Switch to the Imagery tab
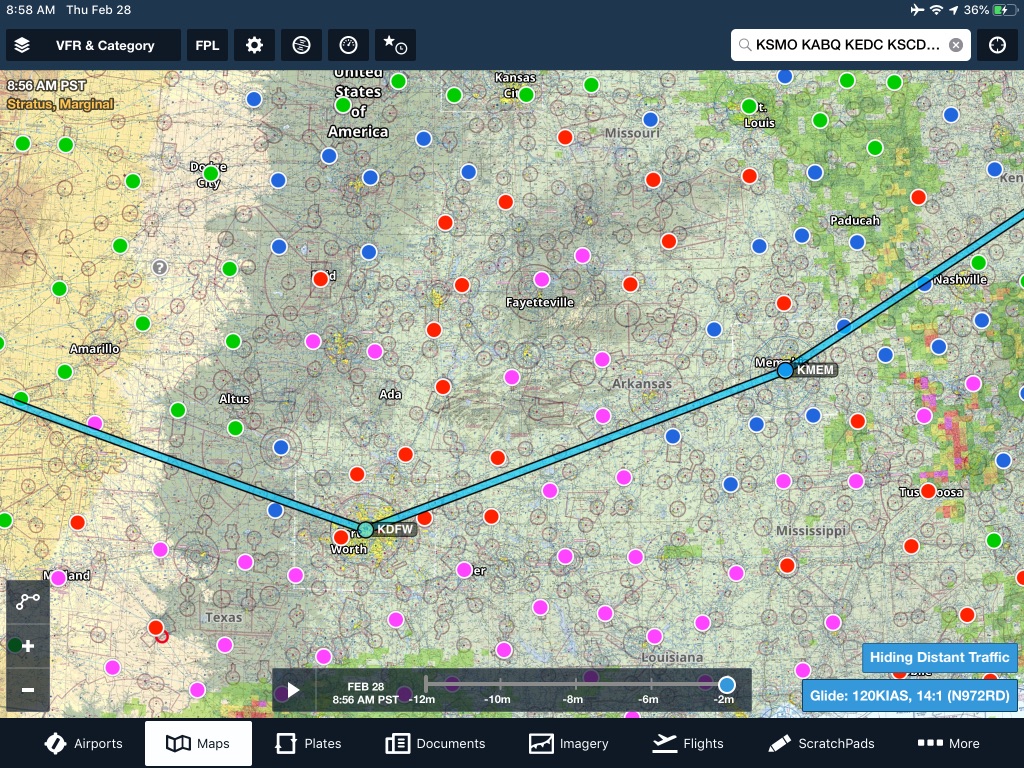1024x768 pixels. point(569,743)
